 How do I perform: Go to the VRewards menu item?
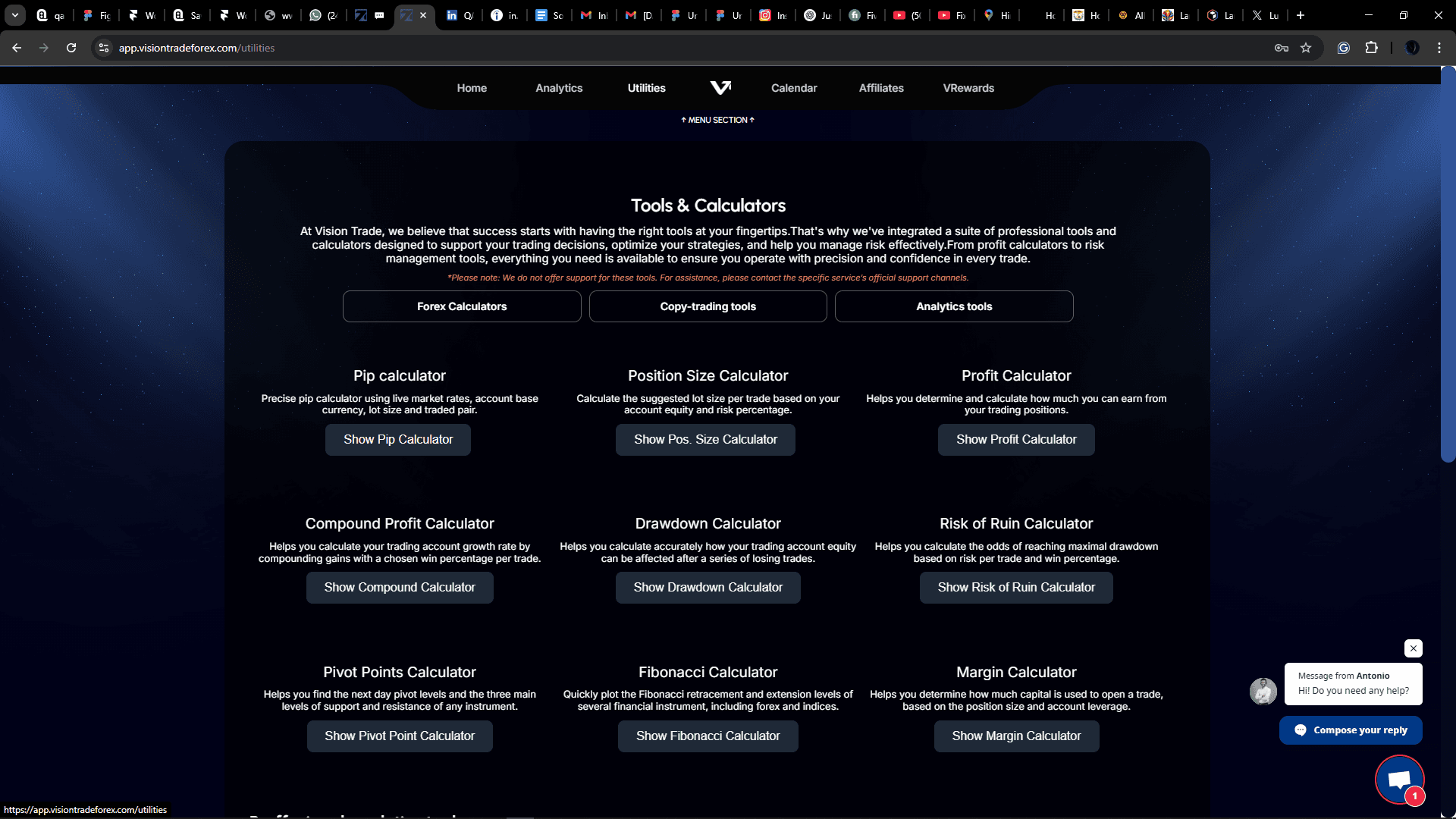coord(968,88)
